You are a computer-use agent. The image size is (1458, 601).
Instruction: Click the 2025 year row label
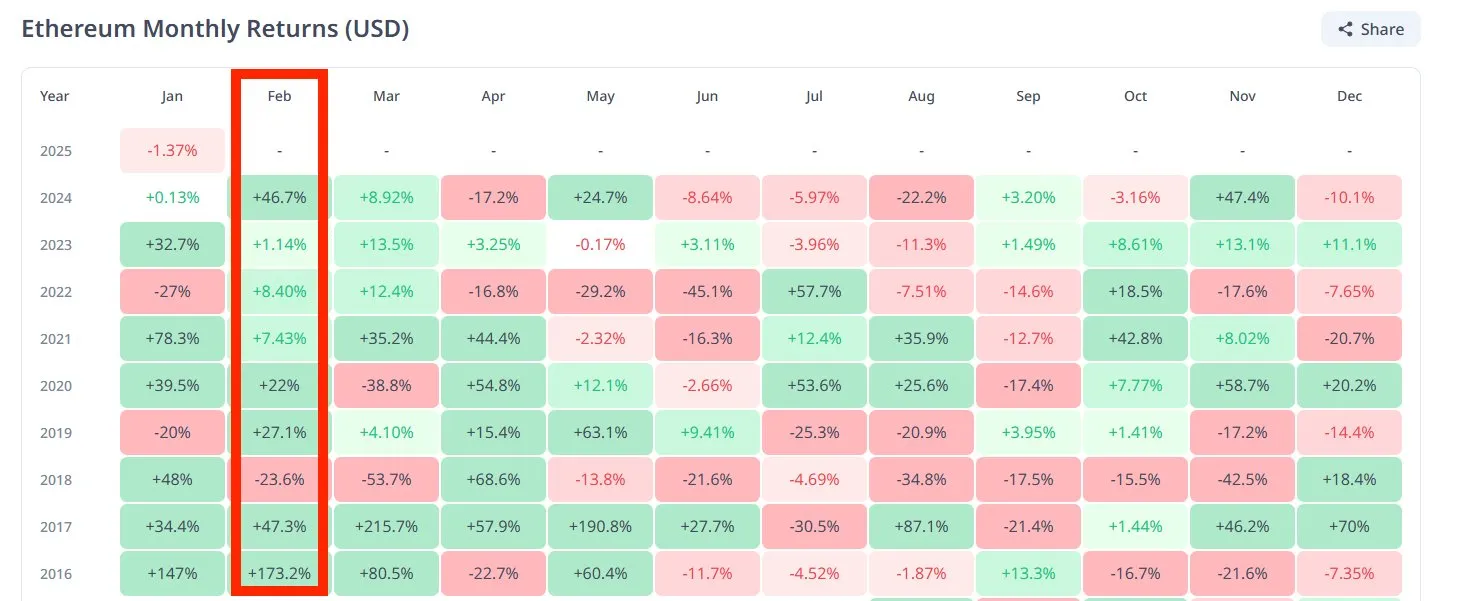click(x=55, y=150)
